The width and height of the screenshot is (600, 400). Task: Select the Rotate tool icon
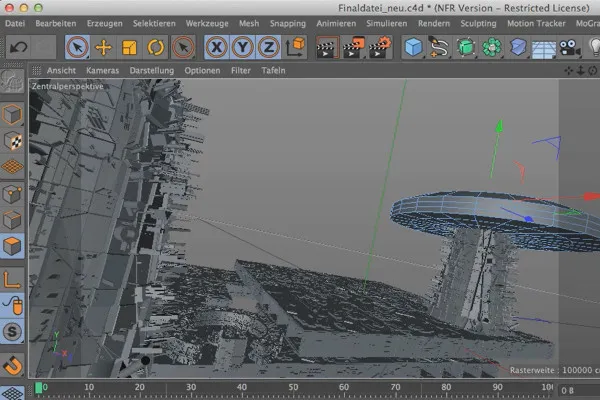coord(155,47)
